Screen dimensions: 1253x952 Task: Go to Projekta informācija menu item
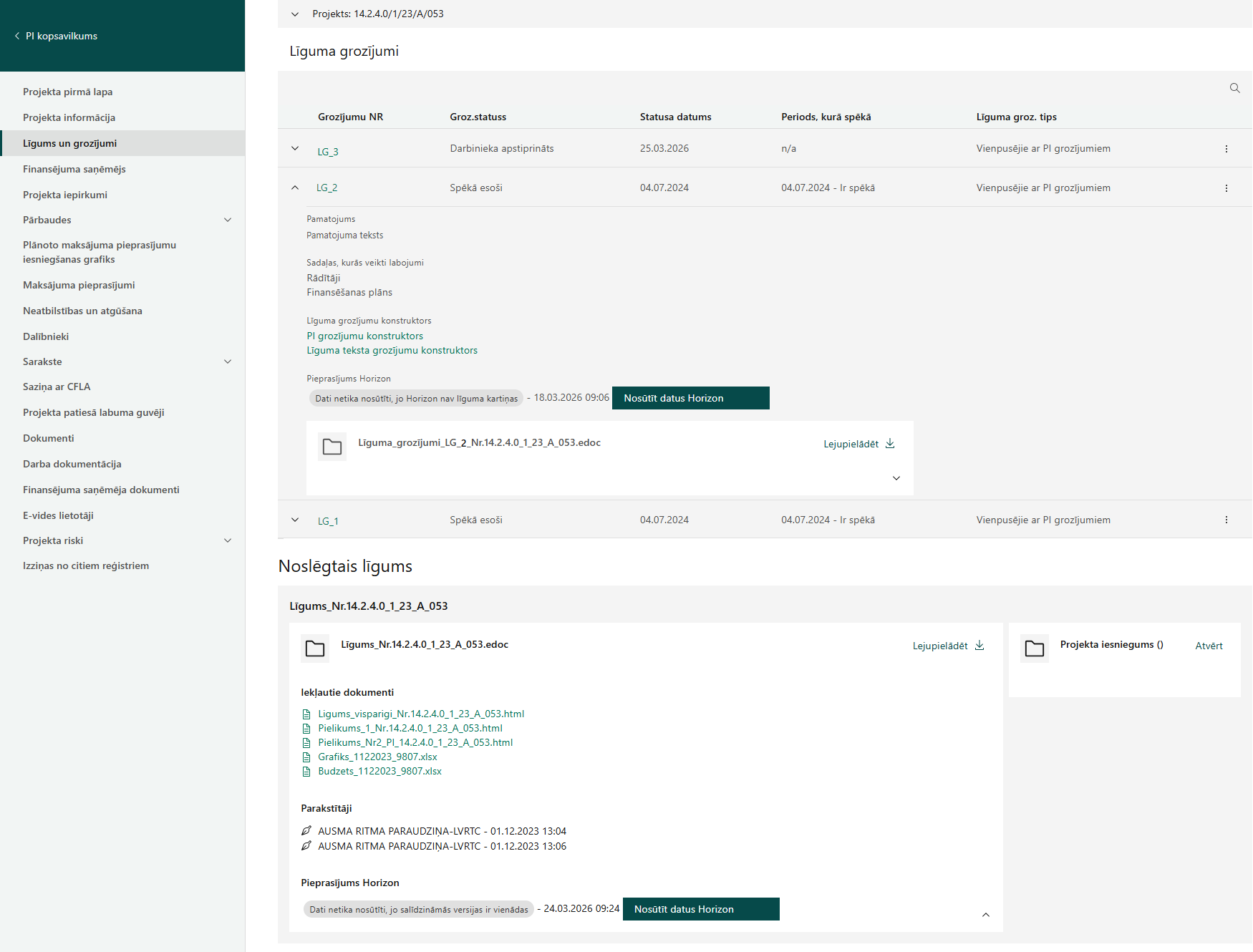69,117
